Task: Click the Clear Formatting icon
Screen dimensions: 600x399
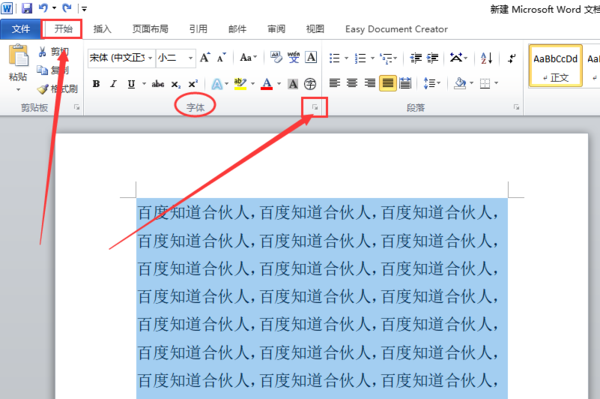Action: point(276,57)
